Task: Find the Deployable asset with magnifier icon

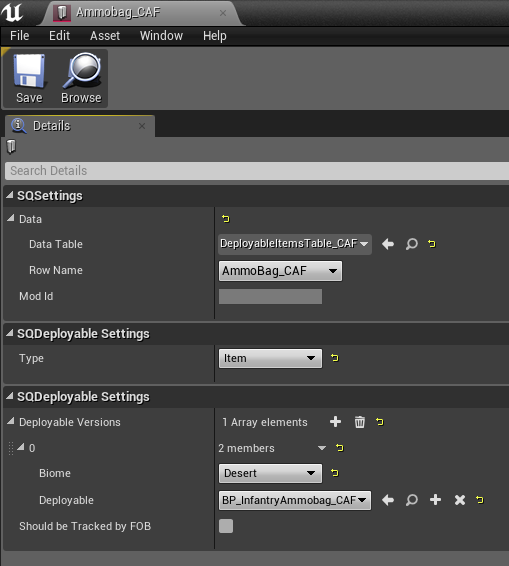Action: tap(412, 500)
